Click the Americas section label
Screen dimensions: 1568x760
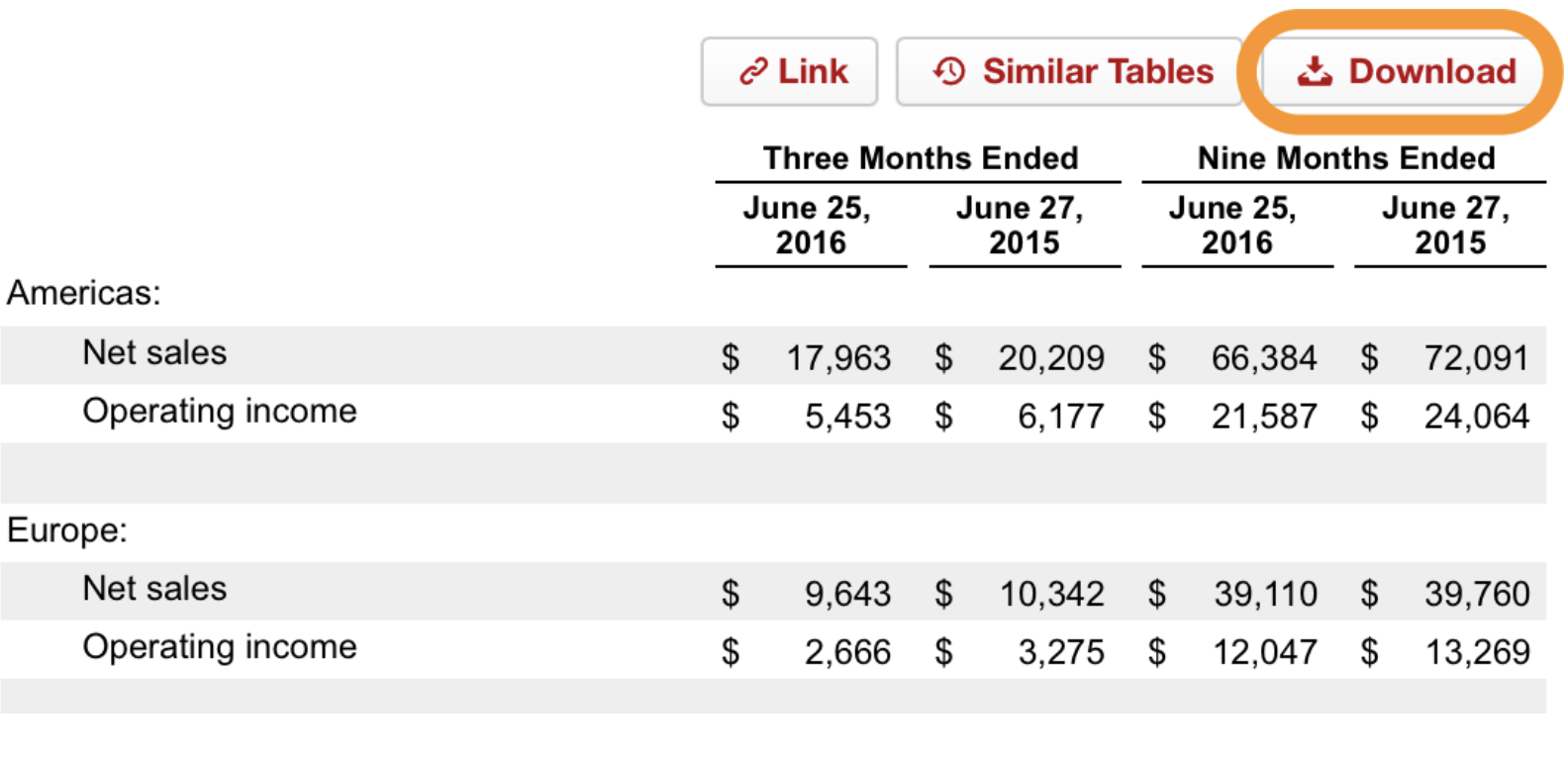click(84, 293)
